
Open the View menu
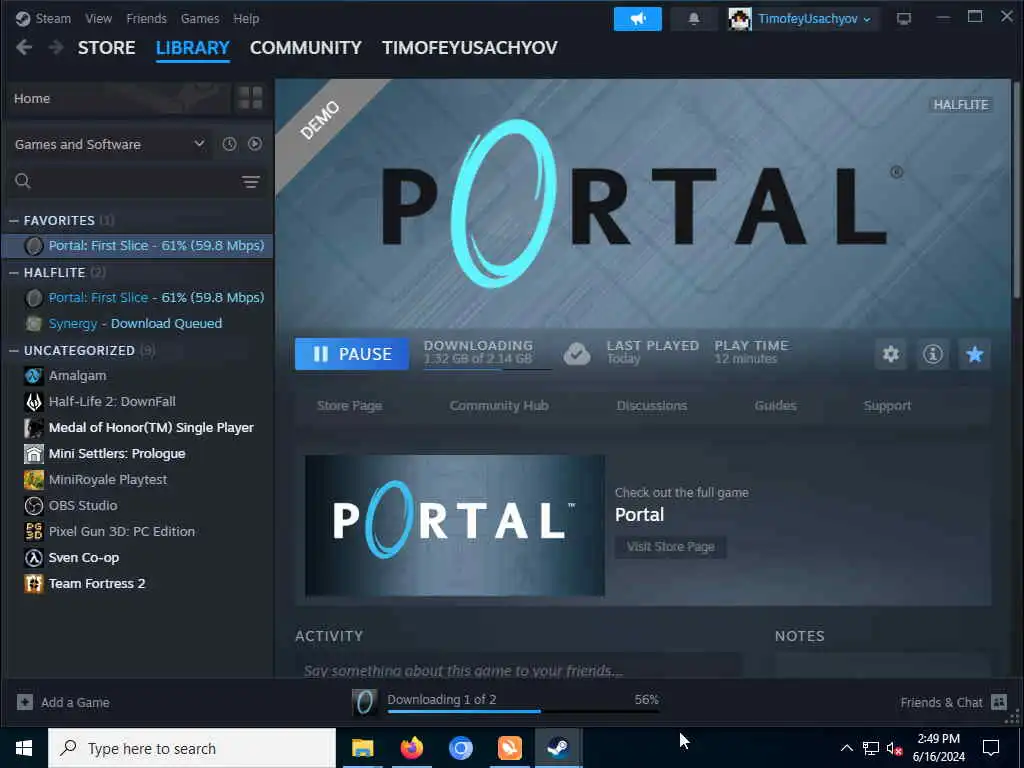click(99, 19)
